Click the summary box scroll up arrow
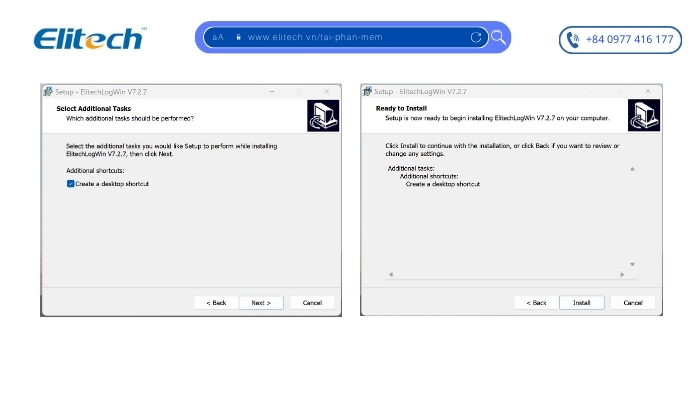Screen dimensions: 700x400 (x=632, y=169)
